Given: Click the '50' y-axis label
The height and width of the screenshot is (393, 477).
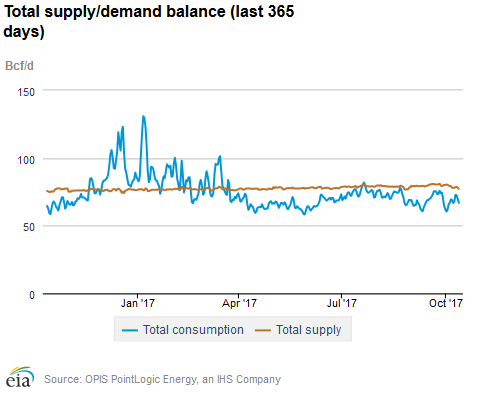Looking at the screenshot, I should pos(29,227).
